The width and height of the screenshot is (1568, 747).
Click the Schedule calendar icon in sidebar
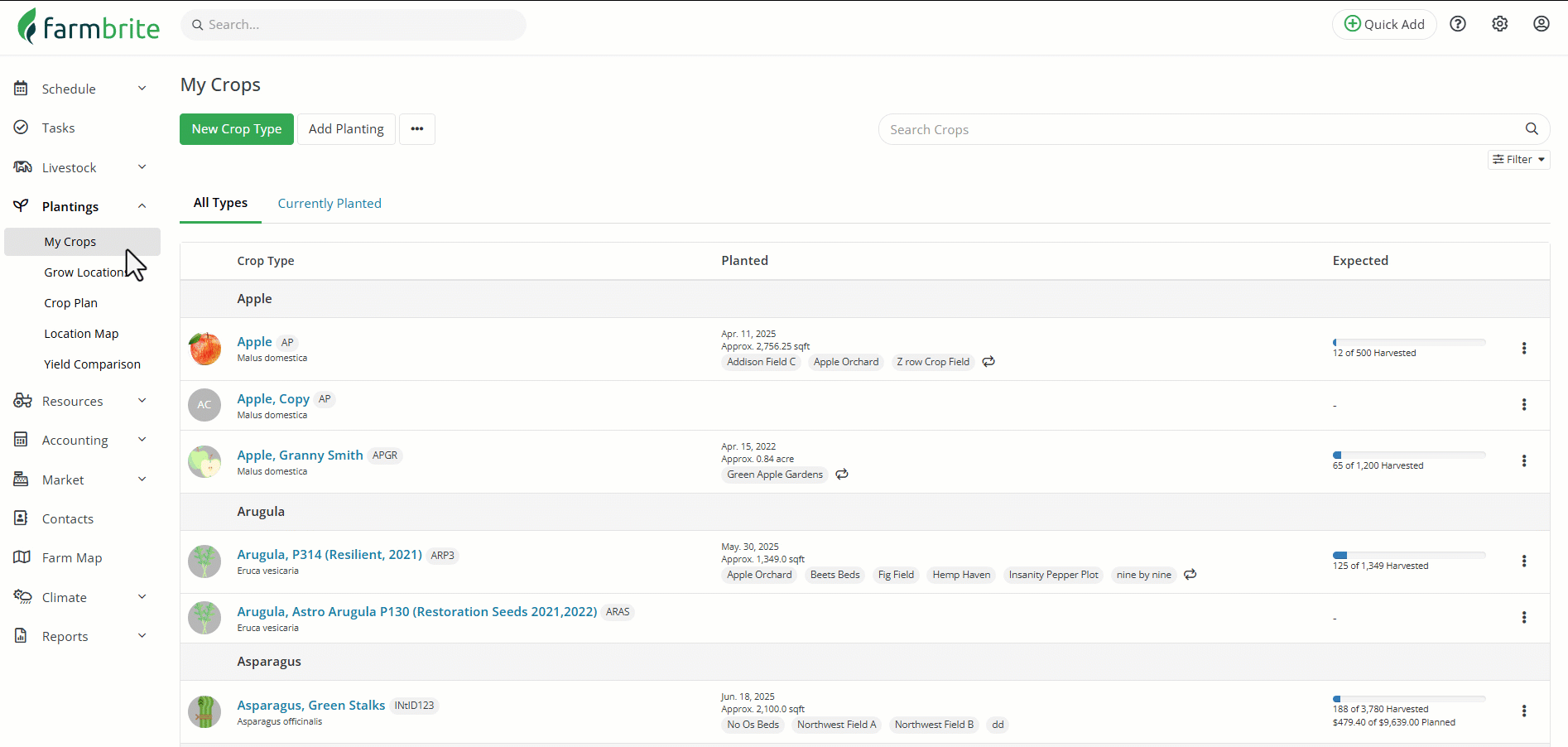click(x=22, y=89)
